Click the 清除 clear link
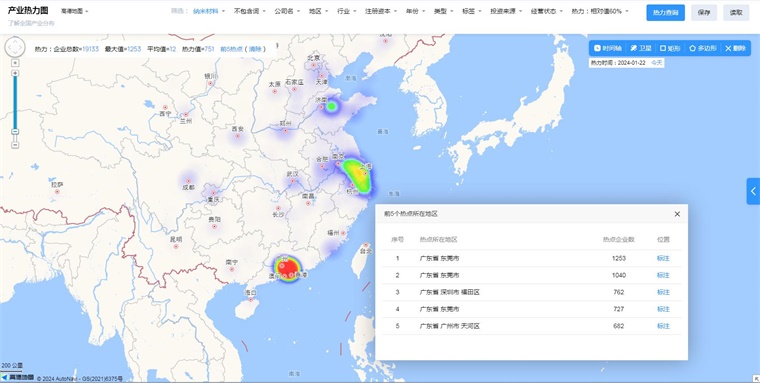Screen dimensions: 760x383 click(255, 49)
